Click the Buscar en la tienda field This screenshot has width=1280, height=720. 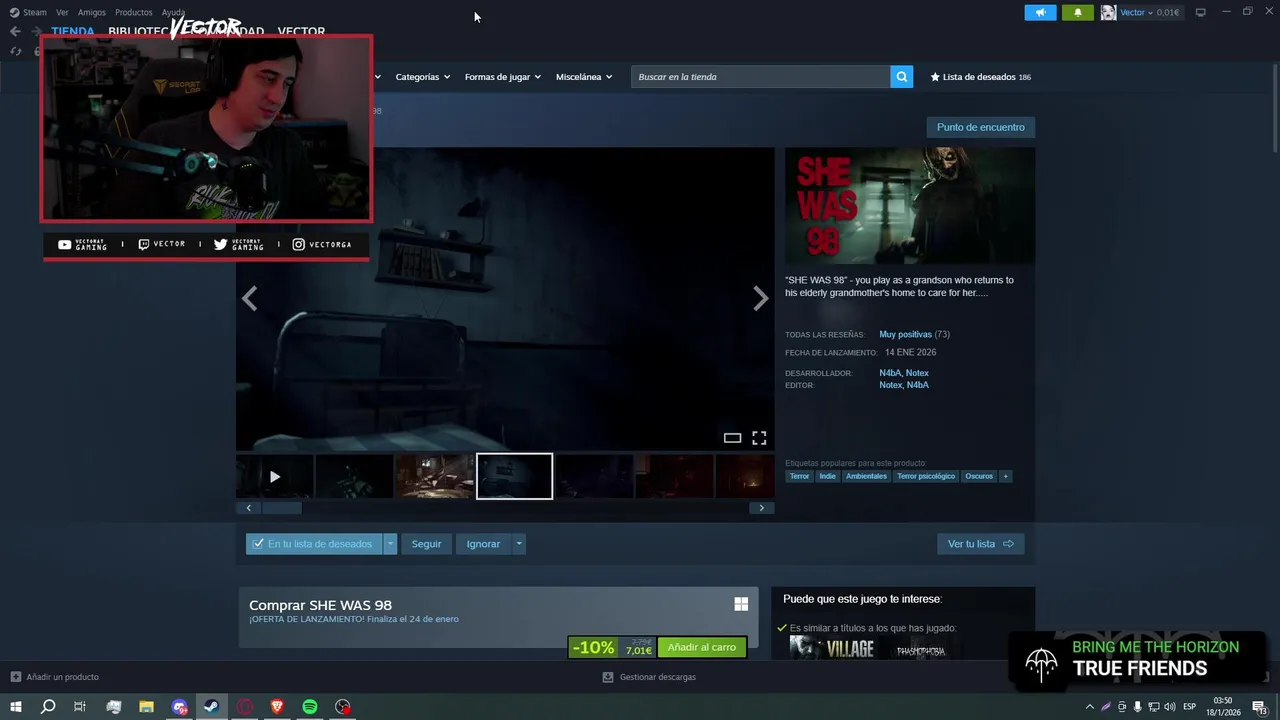pos(760,77)
